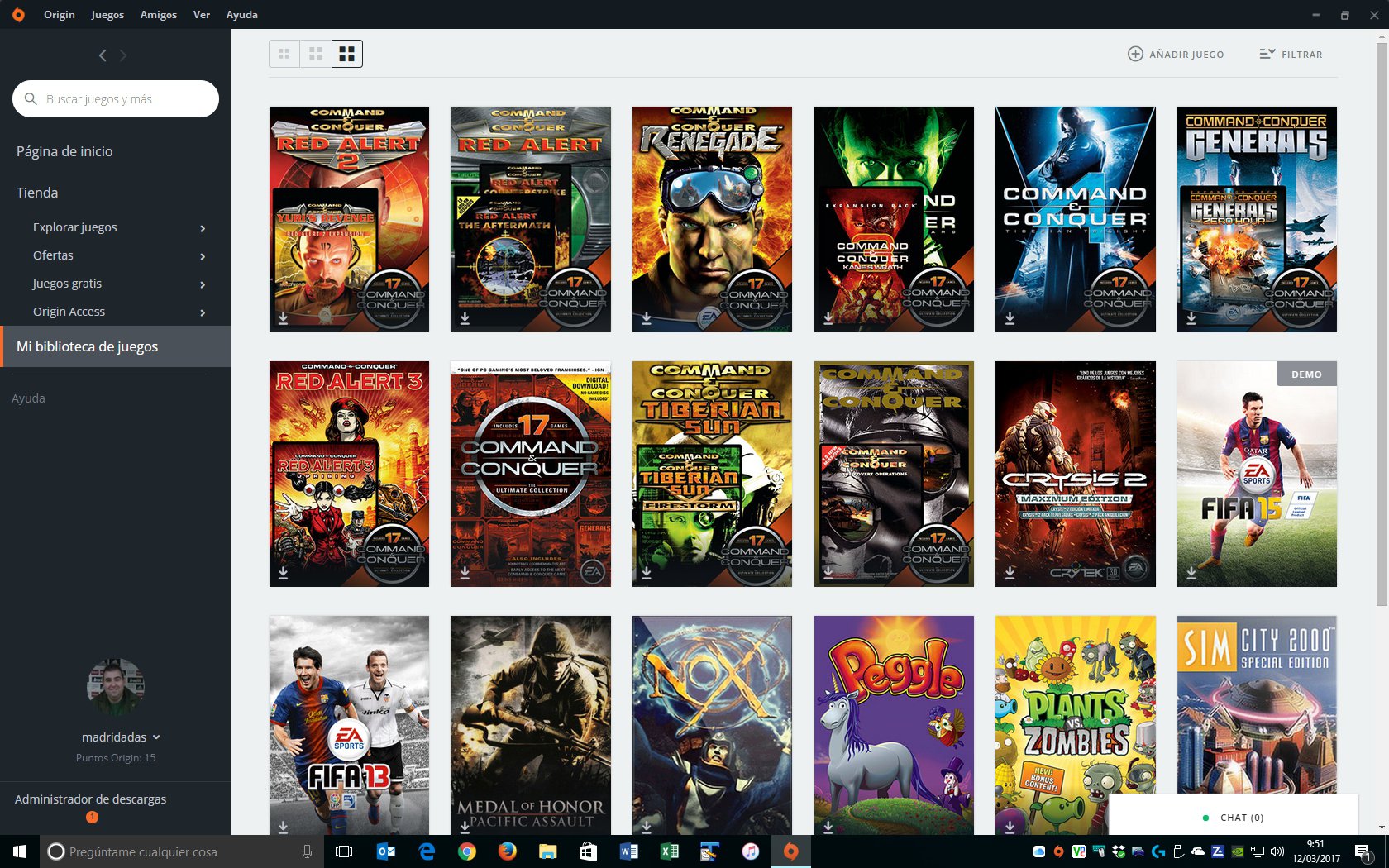Image resolution: width=1389 pixels, height=868 pixels.
Task: Click the download icon on the Command & Conquer 4 tile
Action: point(1010,317)
